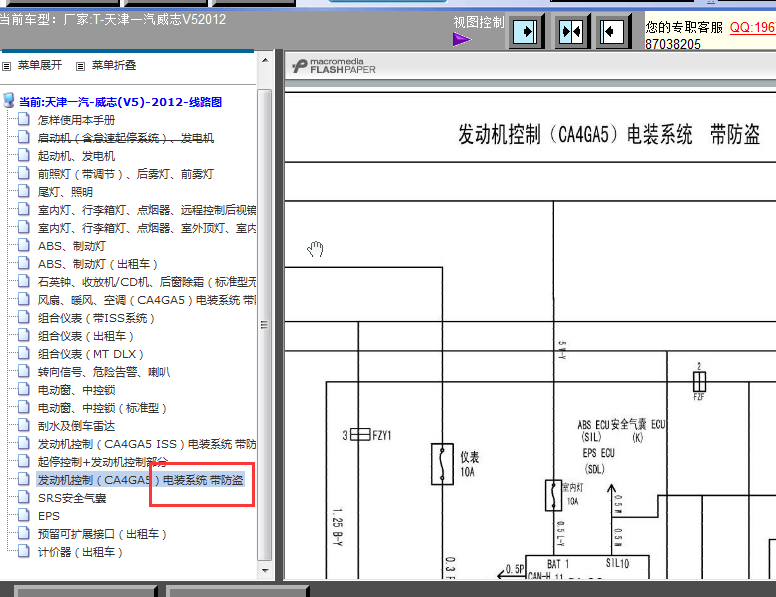Click the 菜单展开 expand-menu icon
The height and width of the screenshot is (597, 776).
(x=6, y=66)
